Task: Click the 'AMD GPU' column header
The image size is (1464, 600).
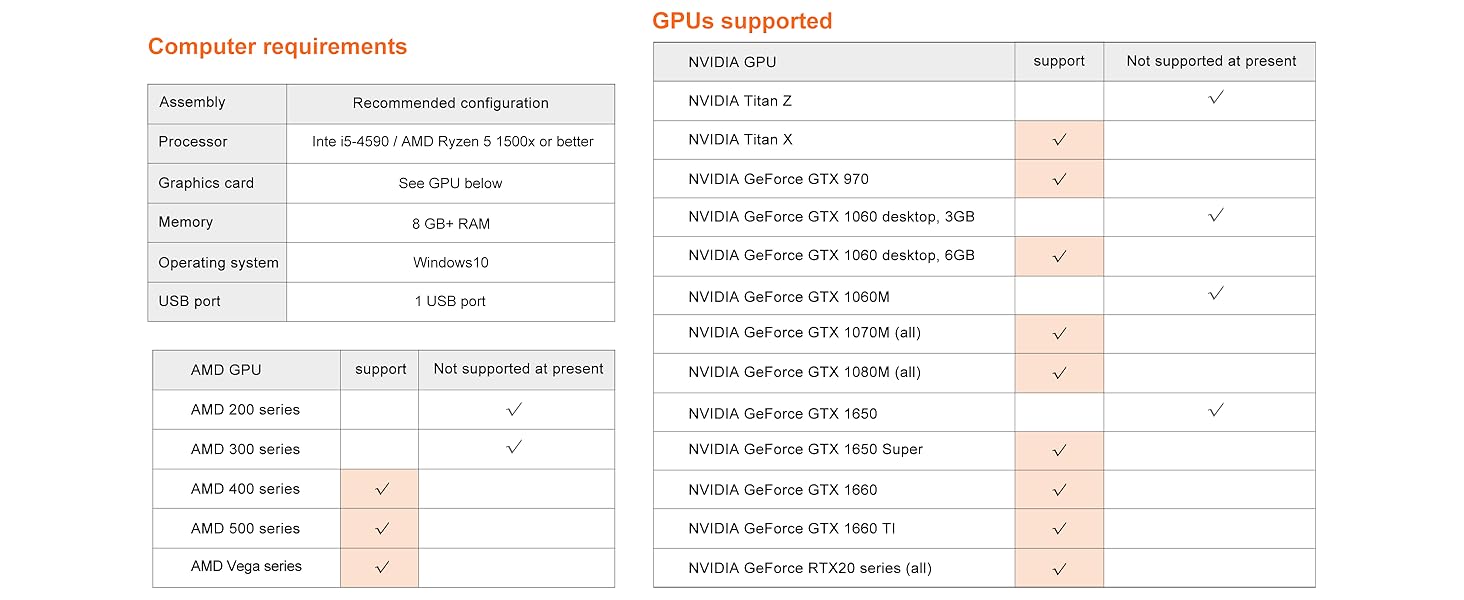Action: [x=226, y=370]
